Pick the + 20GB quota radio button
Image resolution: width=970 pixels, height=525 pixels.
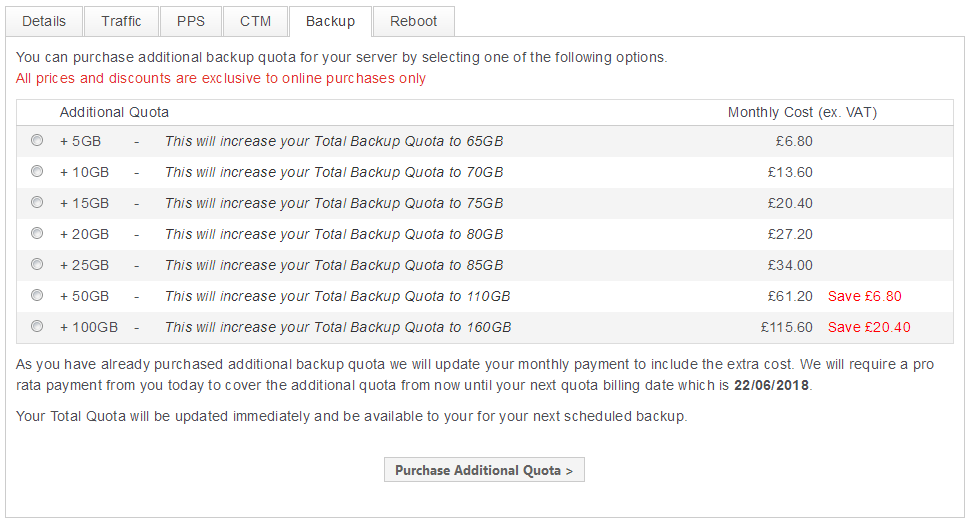tap(37, 234)
